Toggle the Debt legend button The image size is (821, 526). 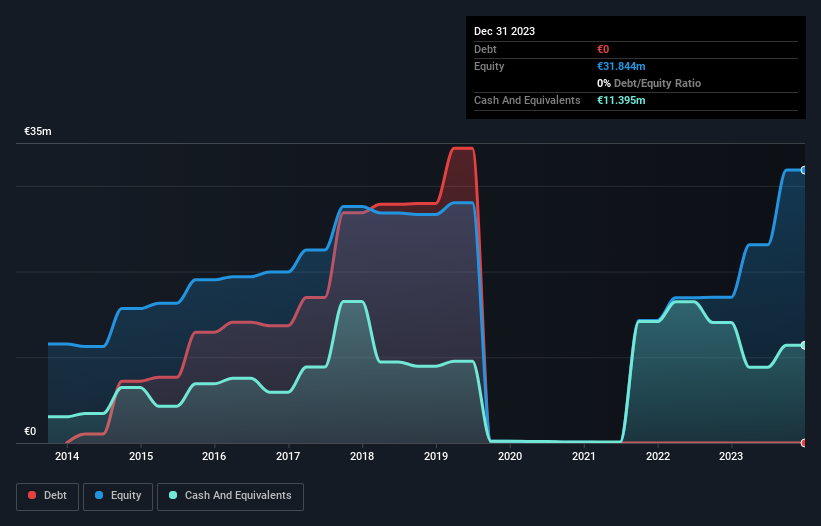coord(48,496)
